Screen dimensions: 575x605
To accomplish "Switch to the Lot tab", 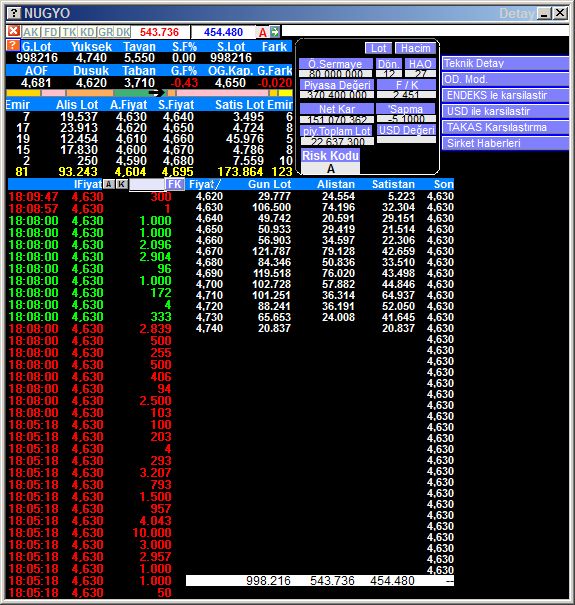I will (379, 48).
